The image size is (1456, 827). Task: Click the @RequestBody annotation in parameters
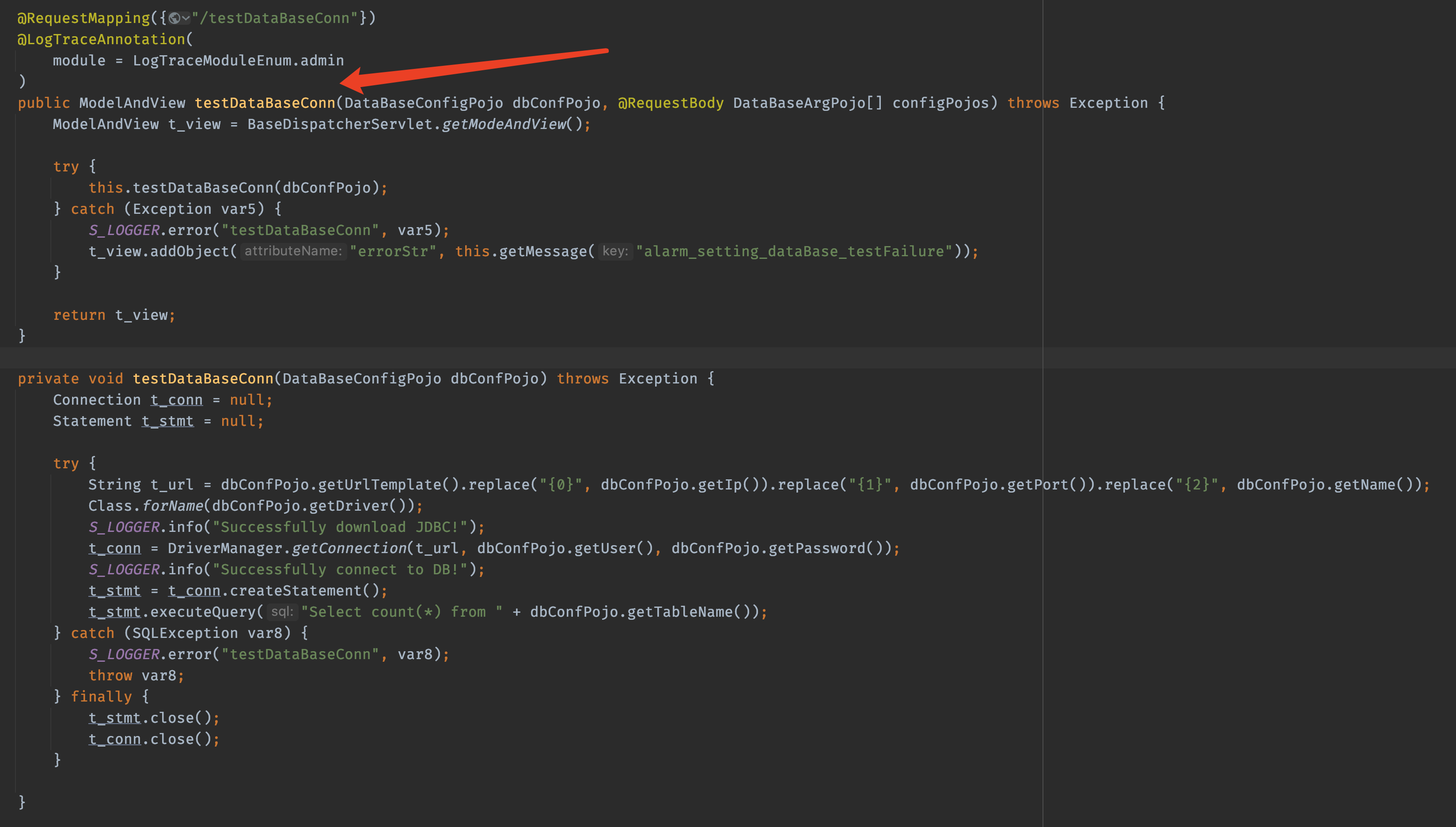coord(670,103)
